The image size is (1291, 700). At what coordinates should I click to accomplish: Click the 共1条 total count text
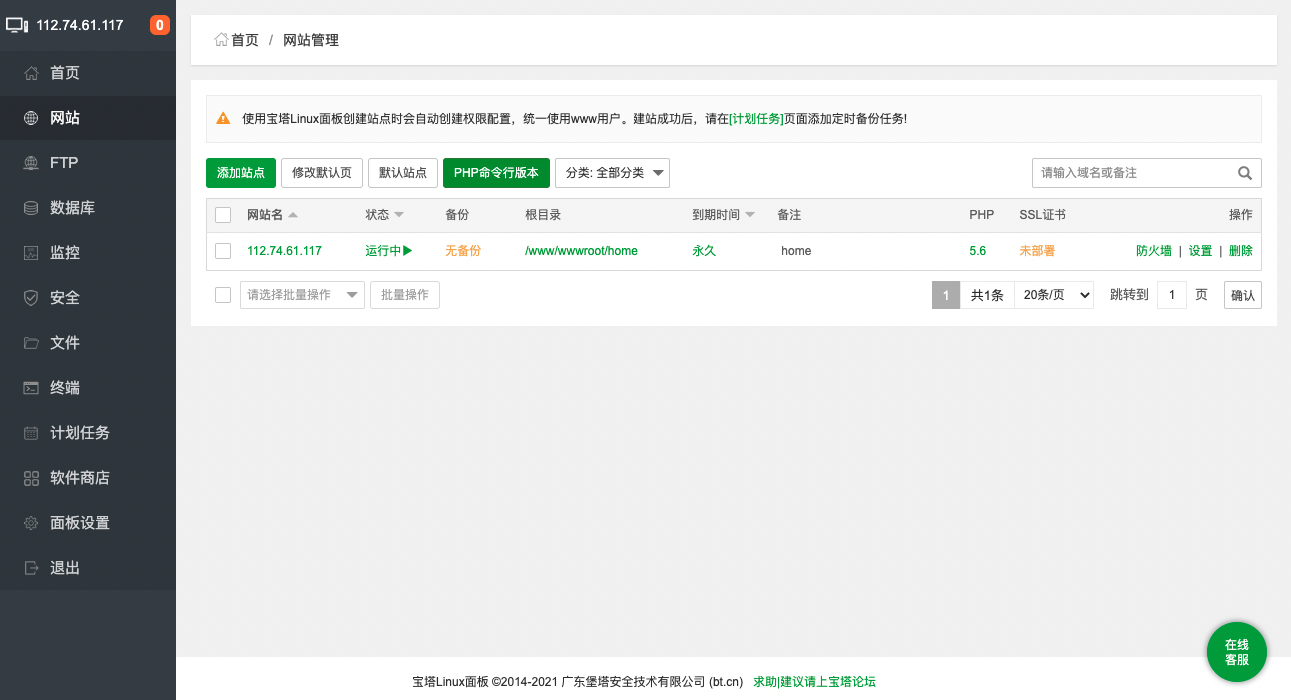tap(987, 296)
